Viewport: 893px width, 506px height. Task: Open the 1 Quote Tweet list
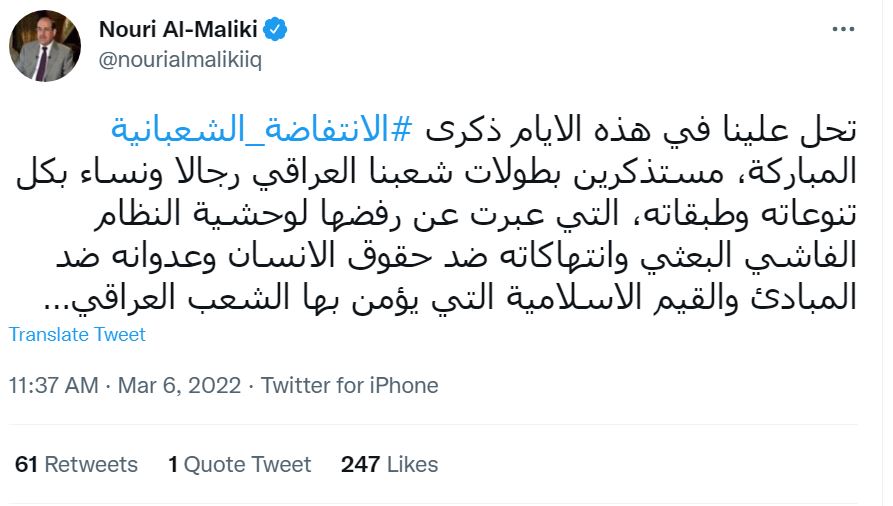[x=240, y=464]
